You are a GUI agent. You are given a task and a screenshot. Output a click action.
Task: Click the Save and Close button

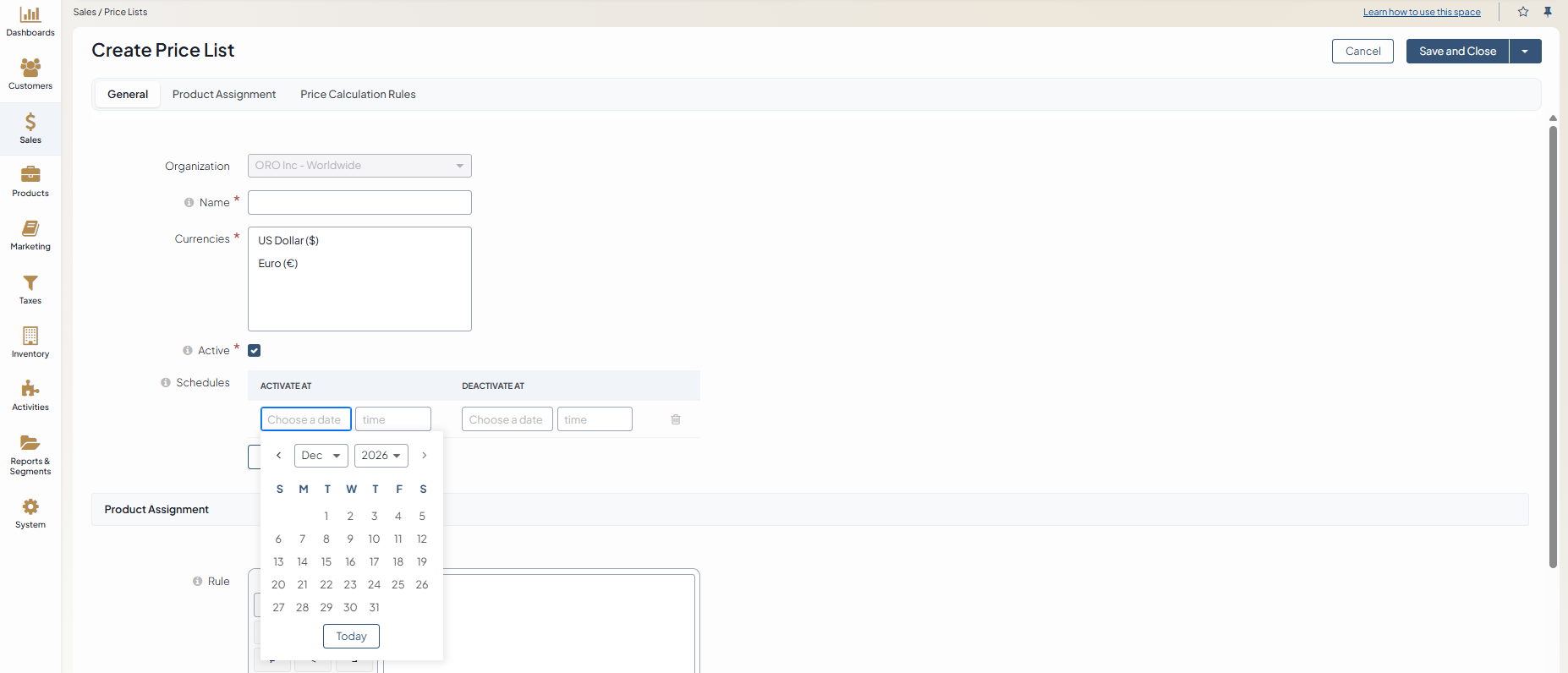[1457, 52]
